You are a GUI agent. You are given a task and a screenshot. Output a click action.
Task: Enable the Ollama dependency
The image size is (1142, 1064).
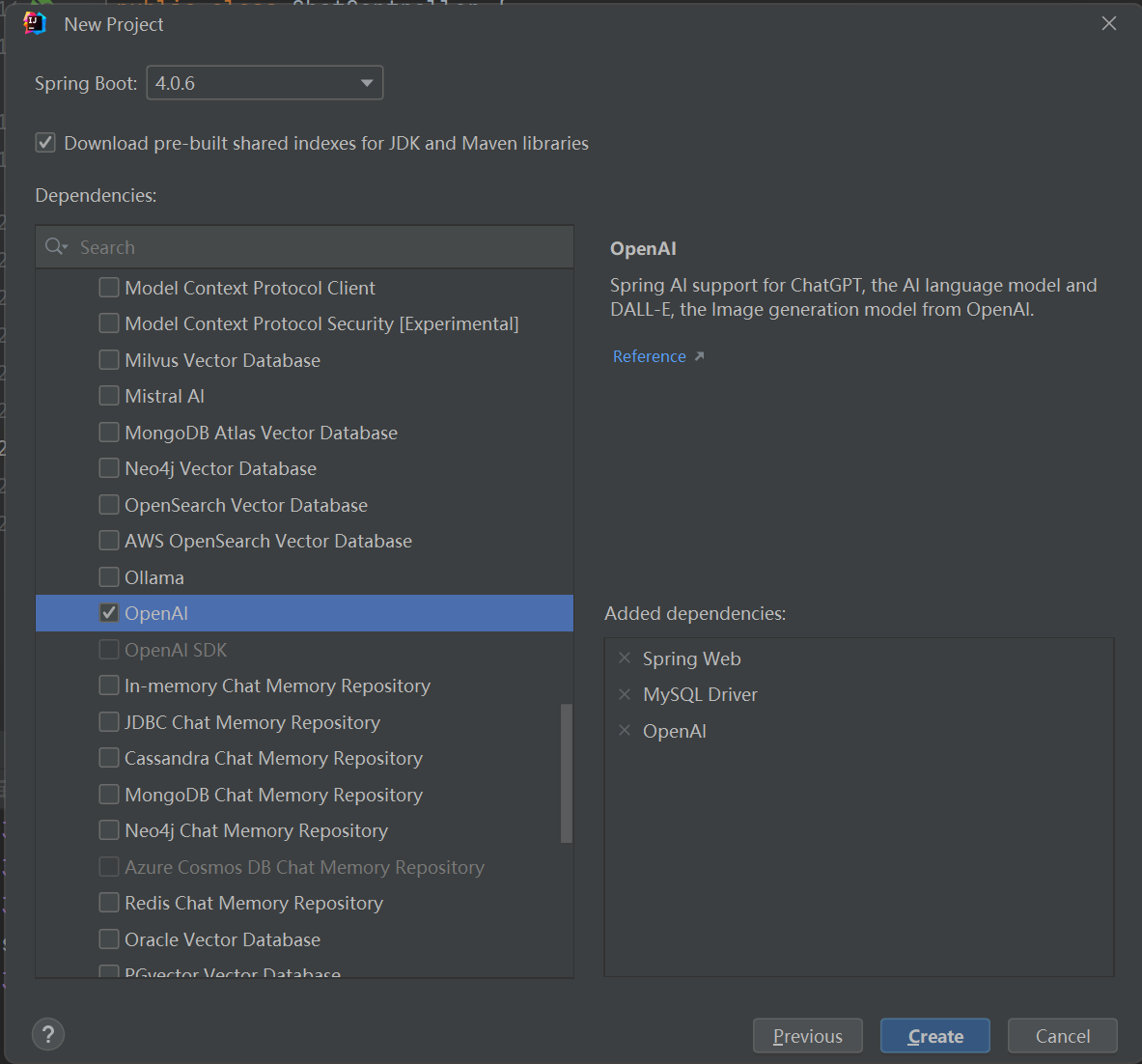[108, 577]
